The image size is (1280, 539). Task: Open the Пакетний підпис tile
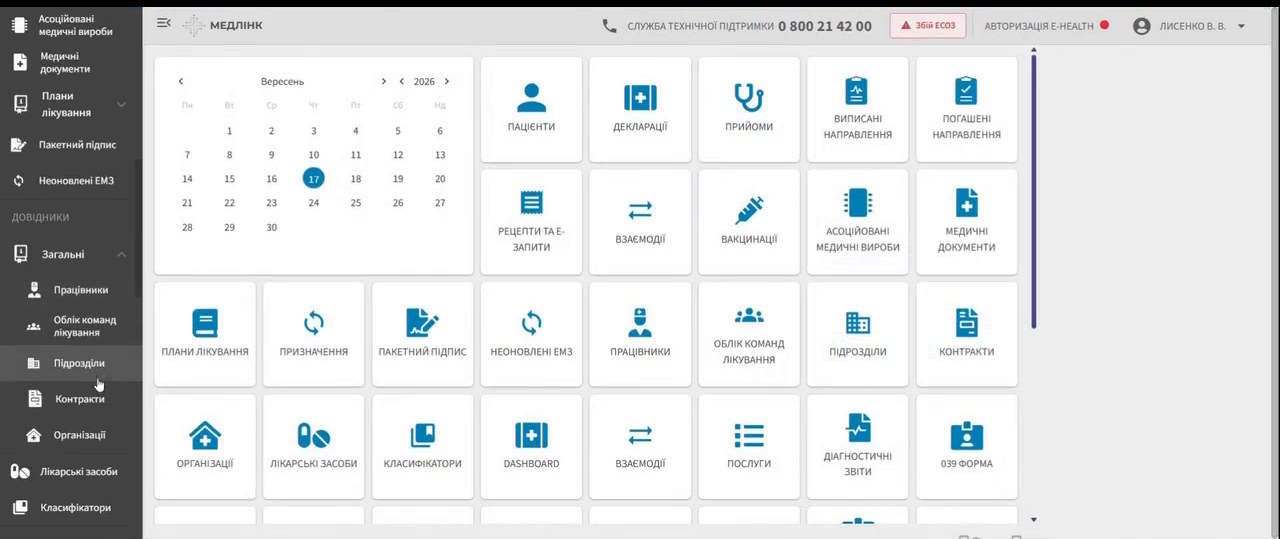422,334
